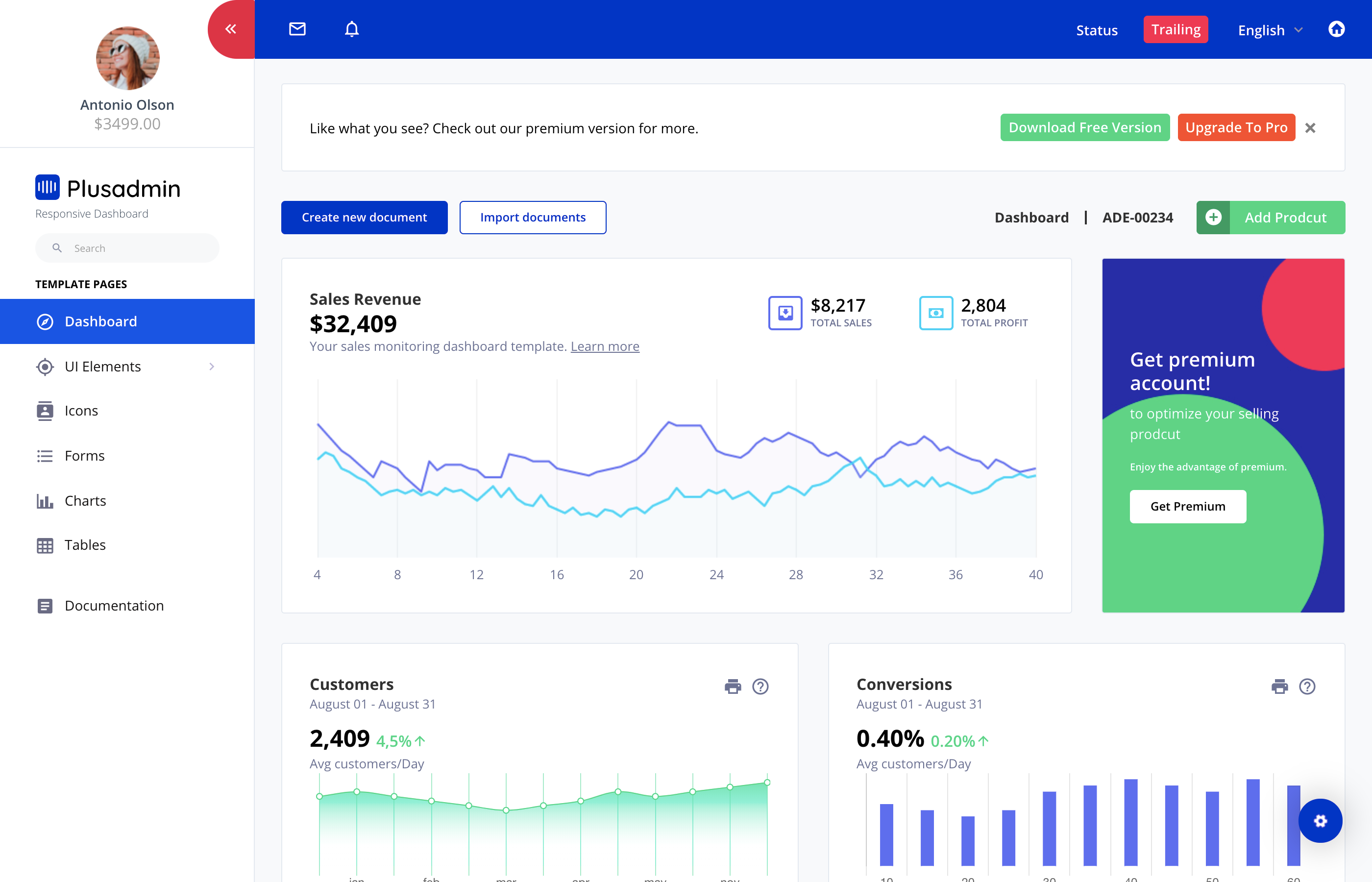Click the Total Sales download icon
Image resolution: width=1372 pixels, height=882 pixels.
point(785,313)
